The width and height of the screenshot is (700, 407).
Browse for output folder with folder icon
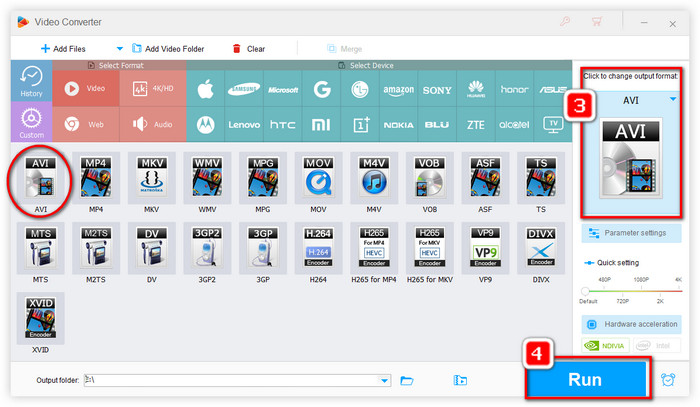pyautogui.click(x=407, y=381)
